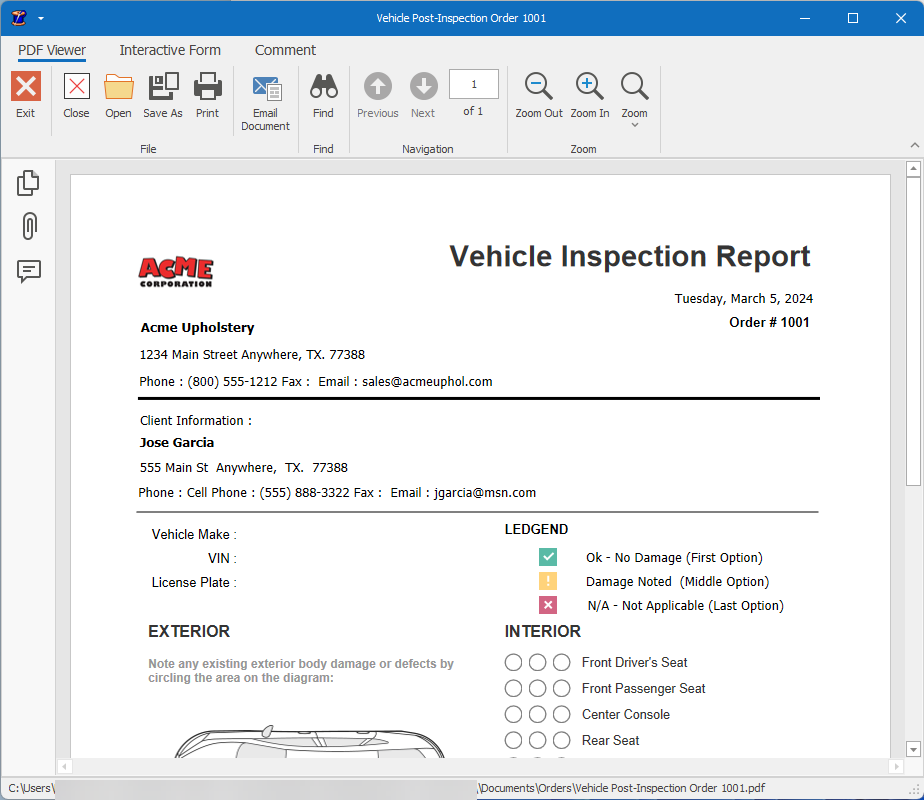
Task: Open the Zoom level dropdown
Action: pos(634,96)
